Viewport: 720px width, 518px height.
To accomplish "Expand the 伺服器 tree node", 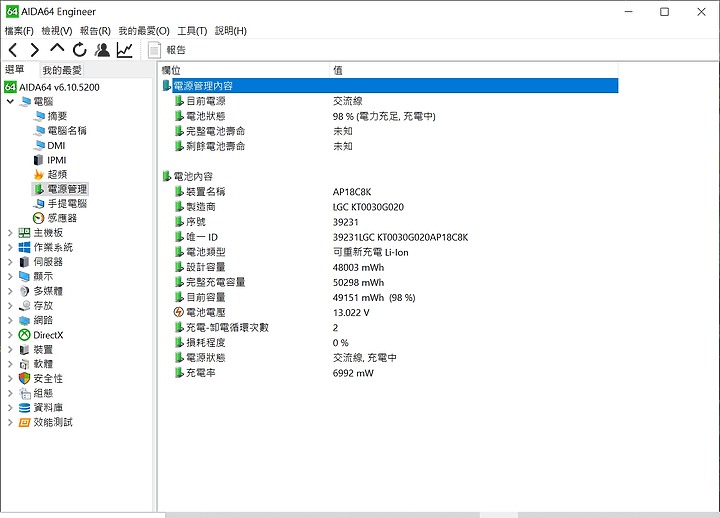I will [x=10, y=262].
